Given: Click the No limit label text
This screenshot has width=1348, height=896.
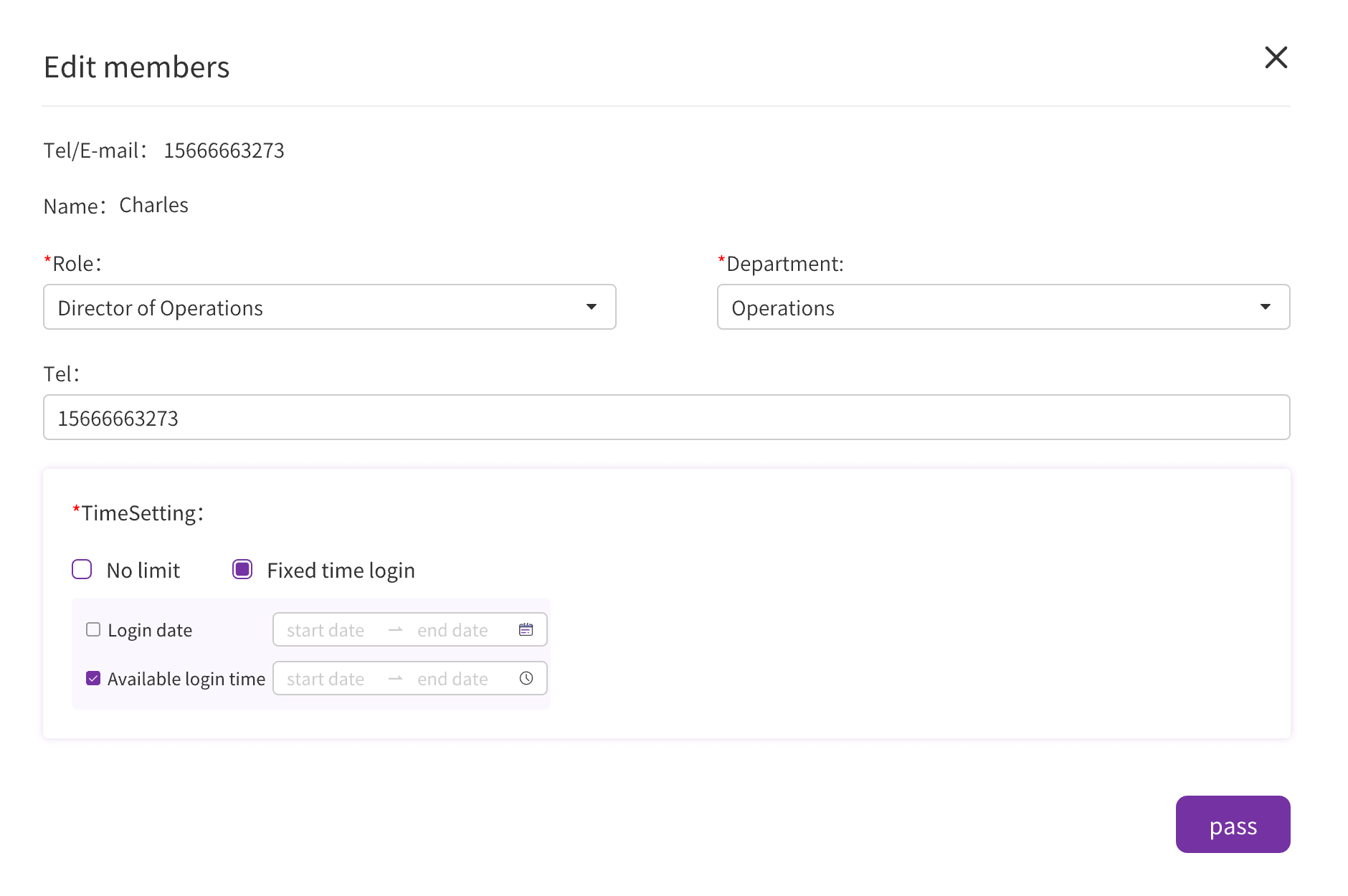Looking at the screenshot, I should click(143, 571).
